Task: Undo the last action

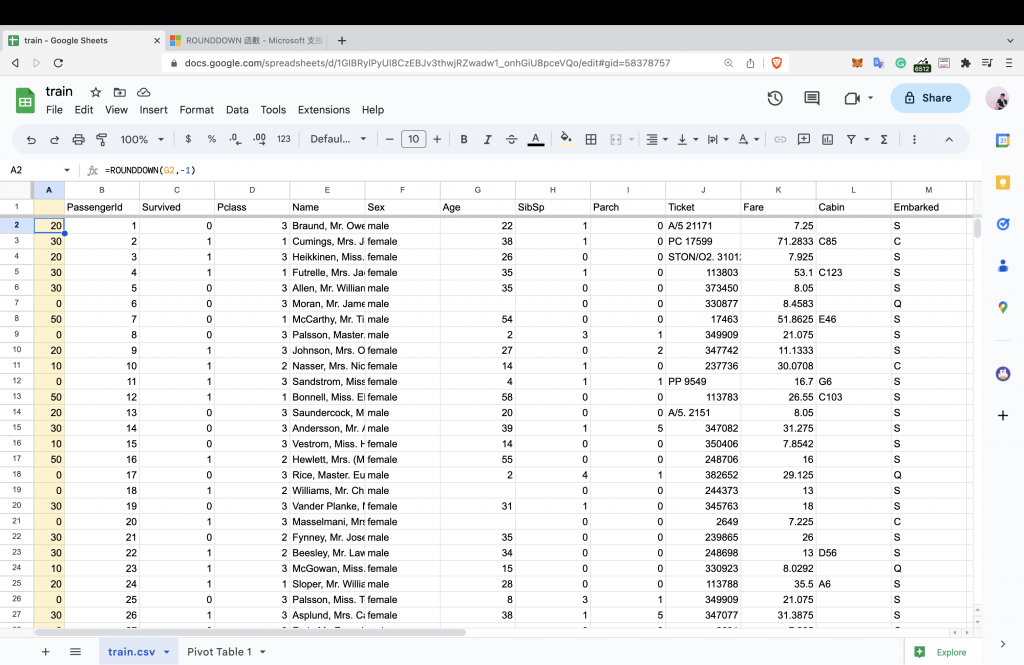Action: 31,139
